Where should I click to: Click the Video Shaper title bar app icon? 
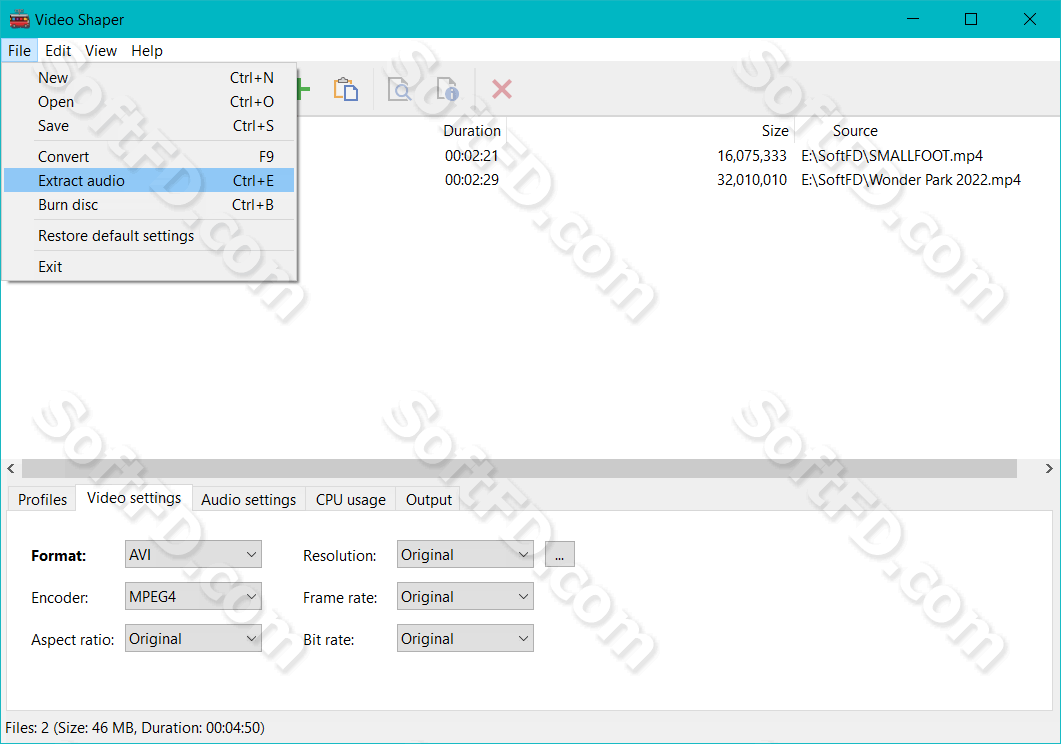(x=20, y=20)
